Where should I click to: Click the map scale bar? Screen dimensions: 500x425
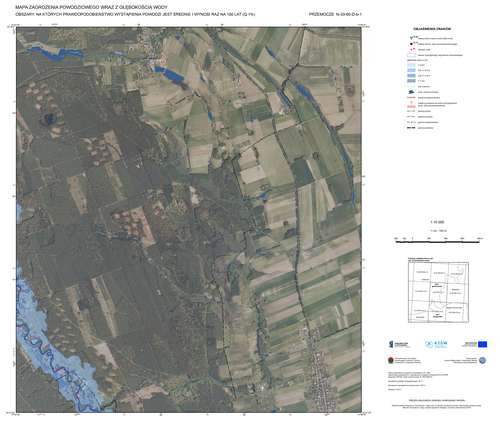tap(438, 241)
